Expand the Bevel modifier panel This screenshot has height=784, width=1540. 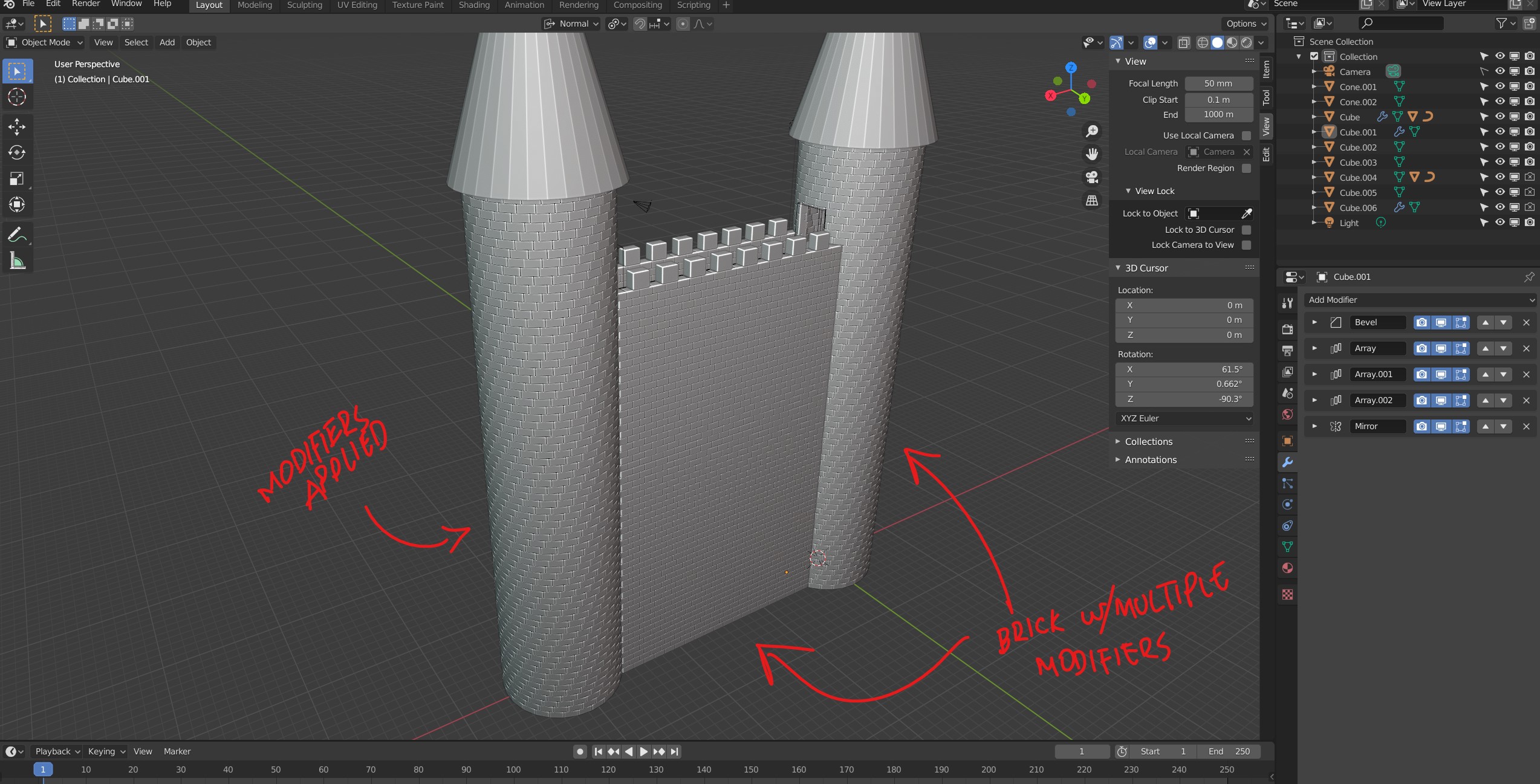pos(1314,322)
